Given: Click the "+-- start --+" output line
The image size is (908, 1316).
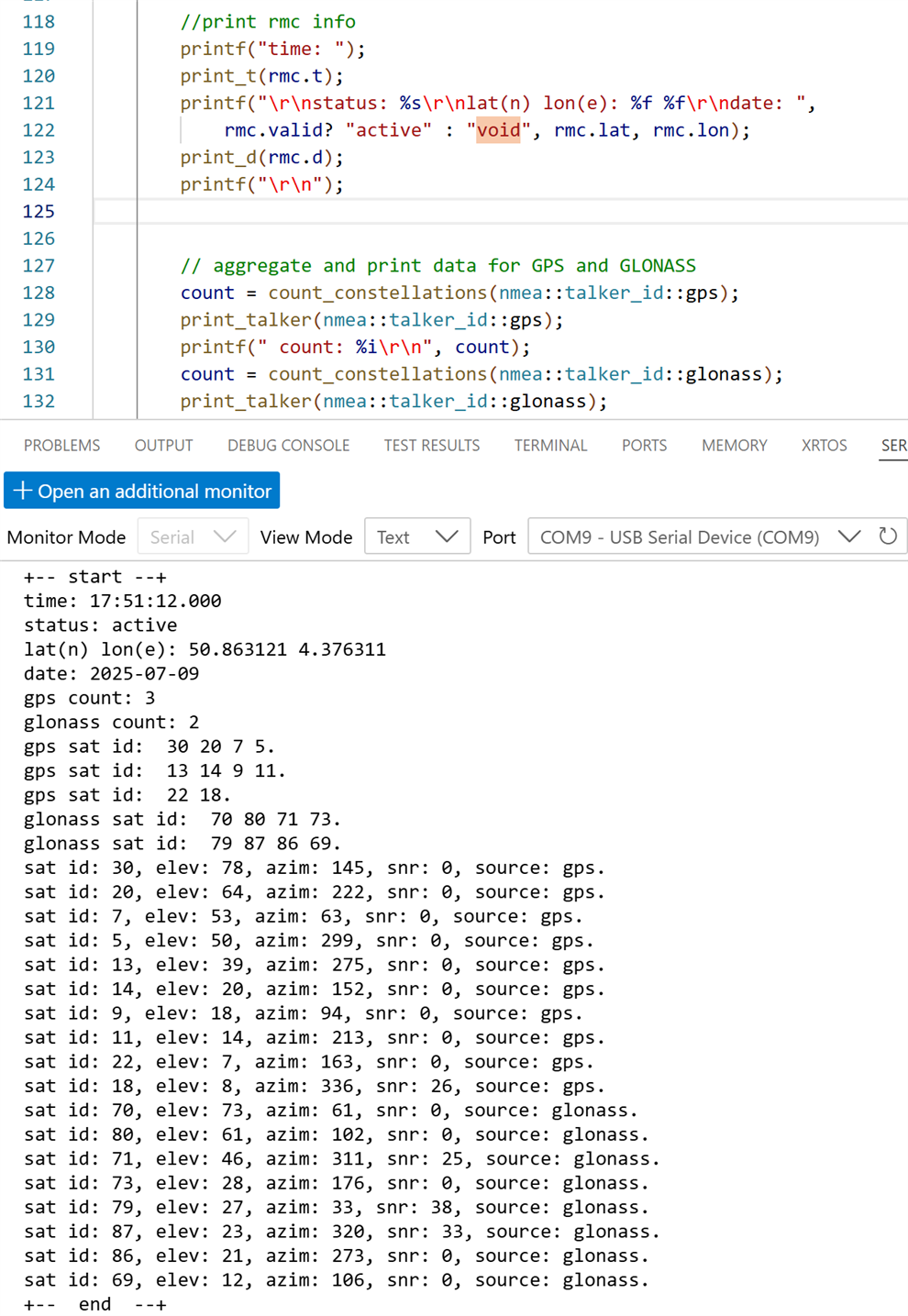Looking at the screenshot, I should 95,577.
